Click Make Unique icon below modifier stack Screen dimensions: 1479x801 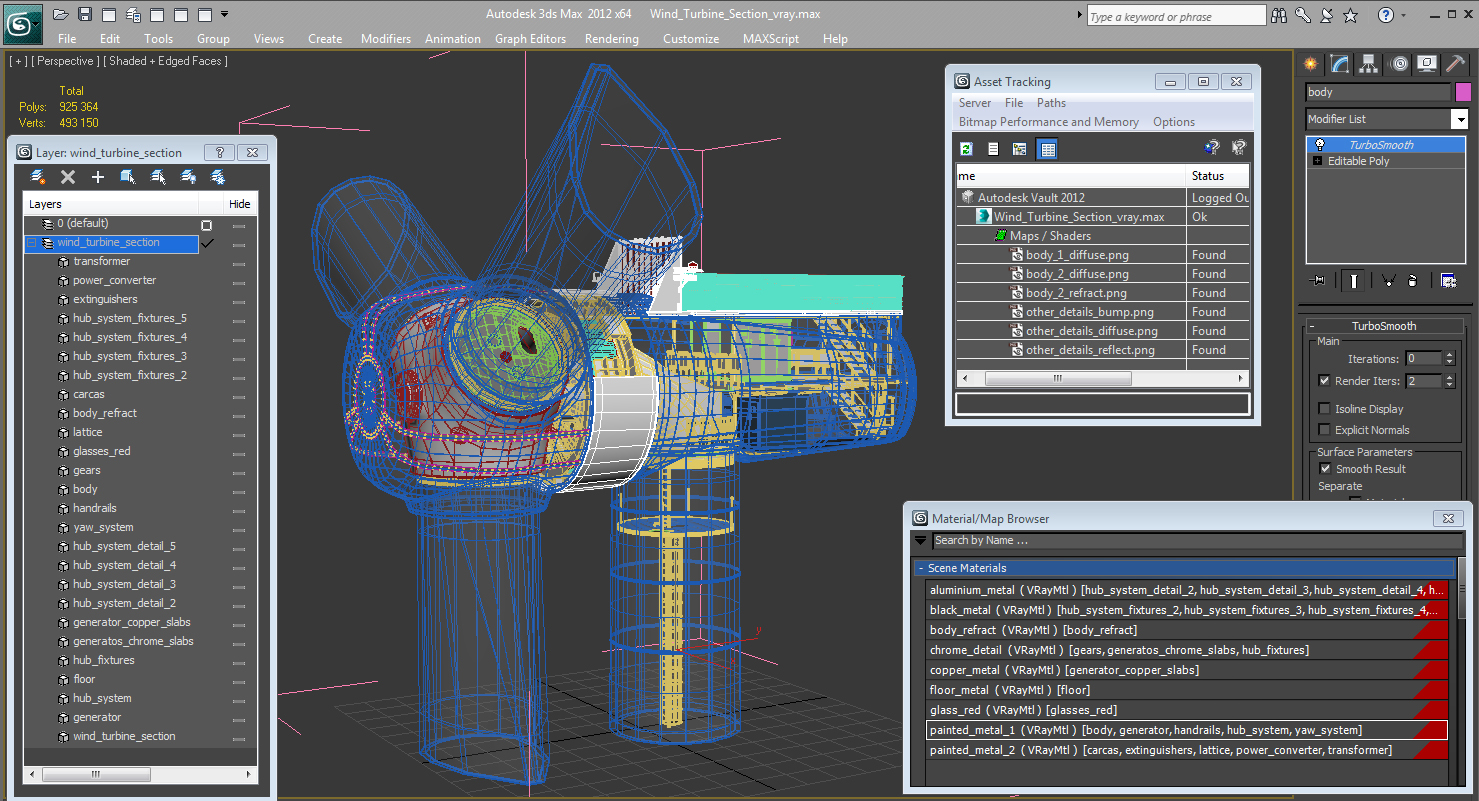(1388, 281)
